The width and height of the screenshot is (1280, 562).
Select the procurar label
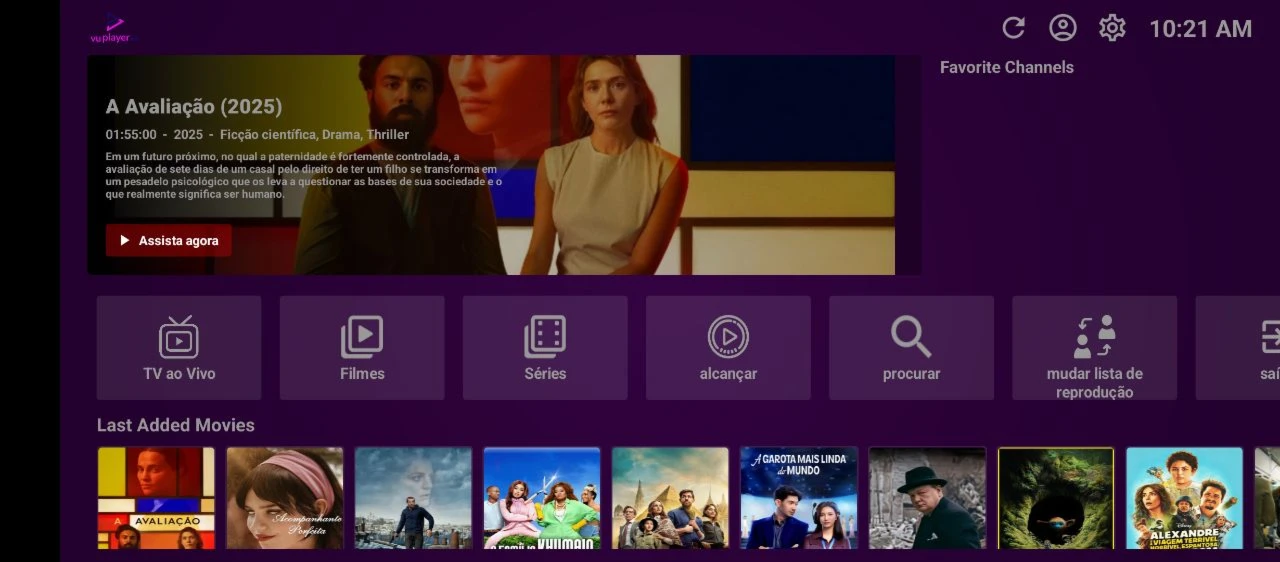pyautogui.click(x=911, y=374)
